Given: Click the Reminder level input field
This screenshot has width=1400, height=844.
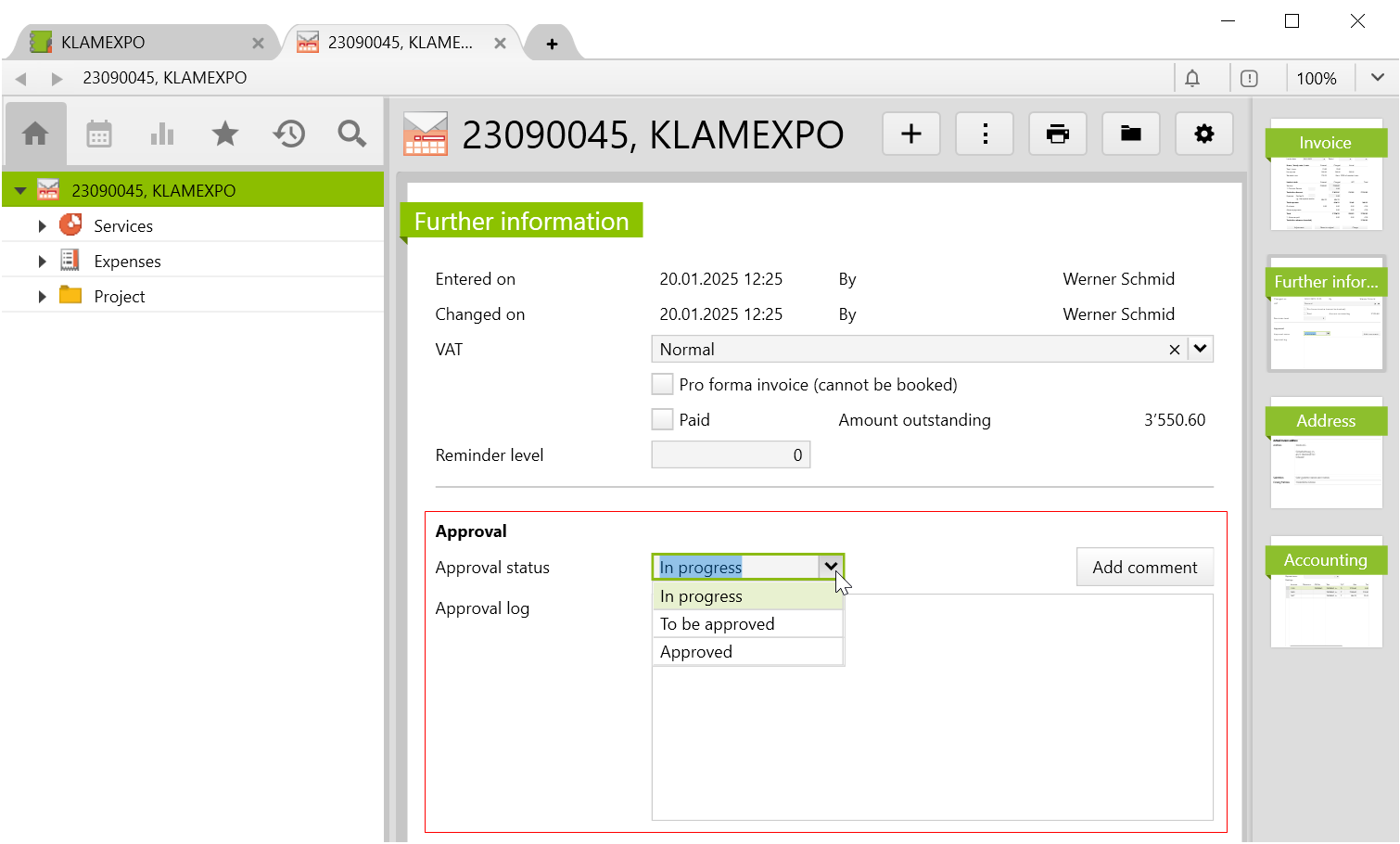Looking at the screenshot, I should 731,455.
